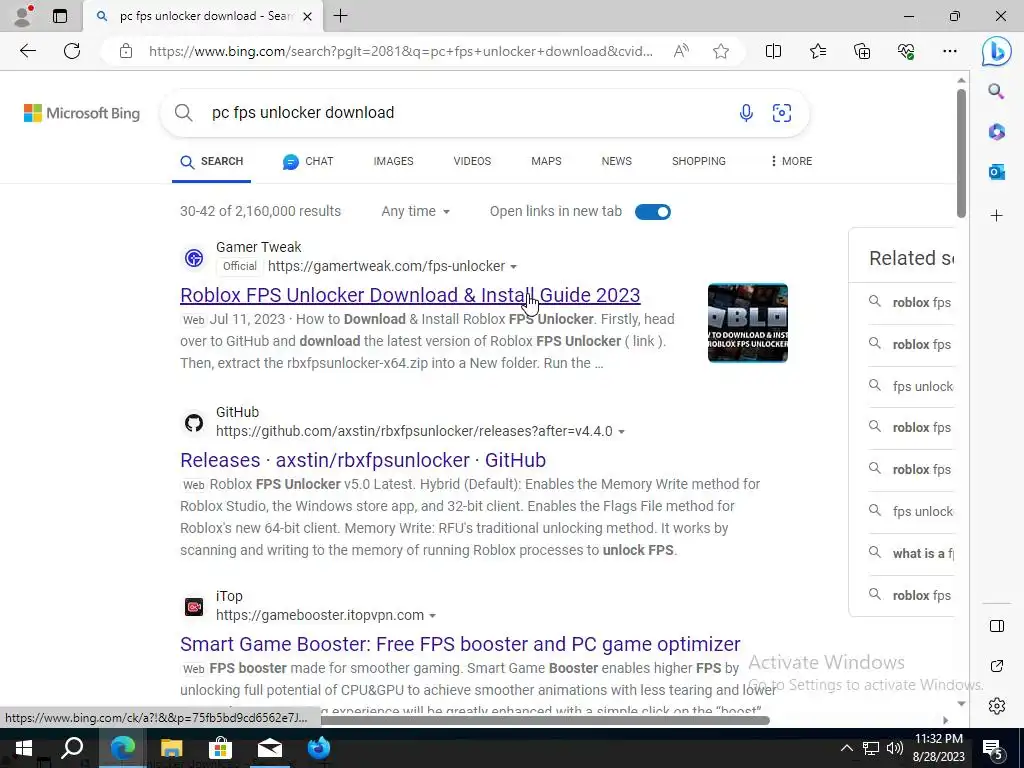
Task: Open visual search camera icon
Action: [782, 113]
